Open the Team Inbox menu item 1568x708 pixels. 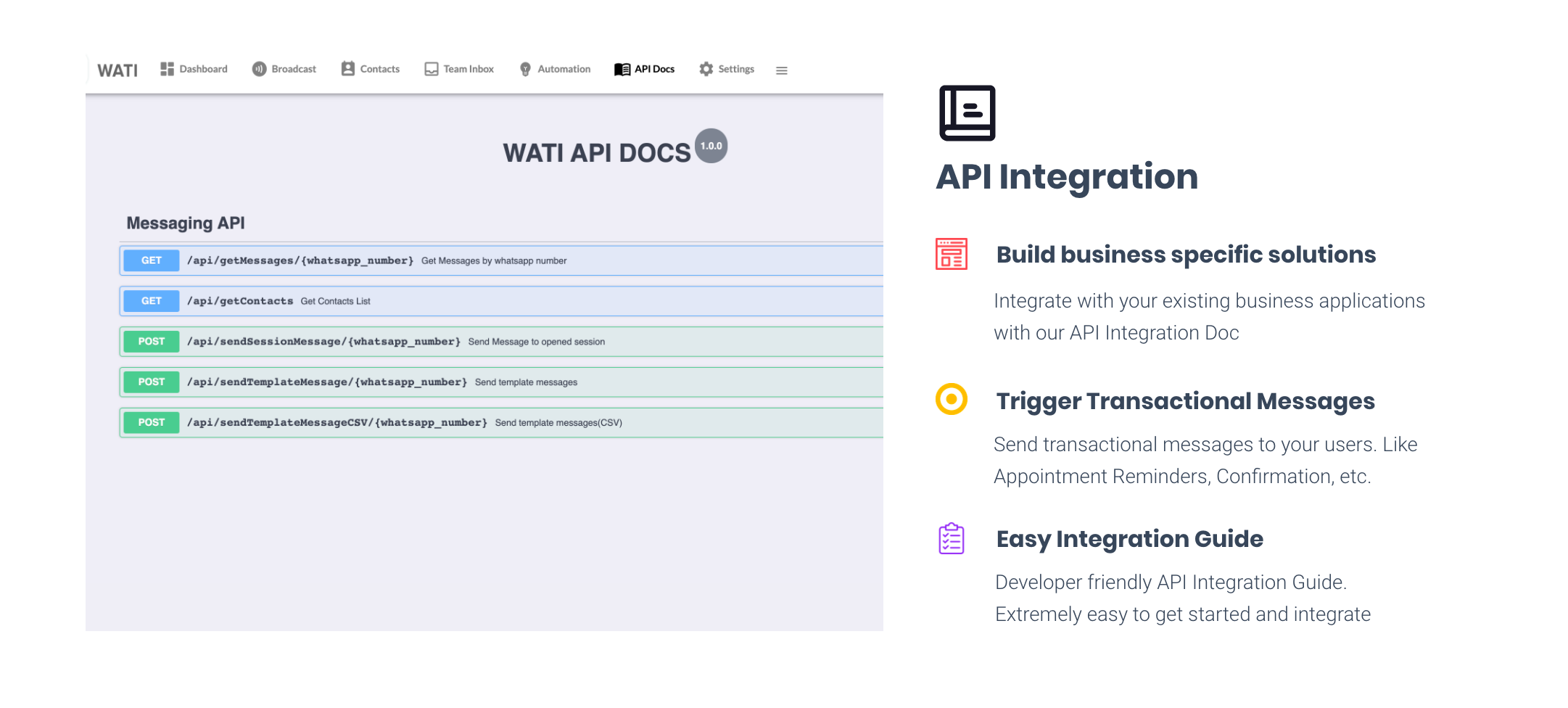click(459, 69)
